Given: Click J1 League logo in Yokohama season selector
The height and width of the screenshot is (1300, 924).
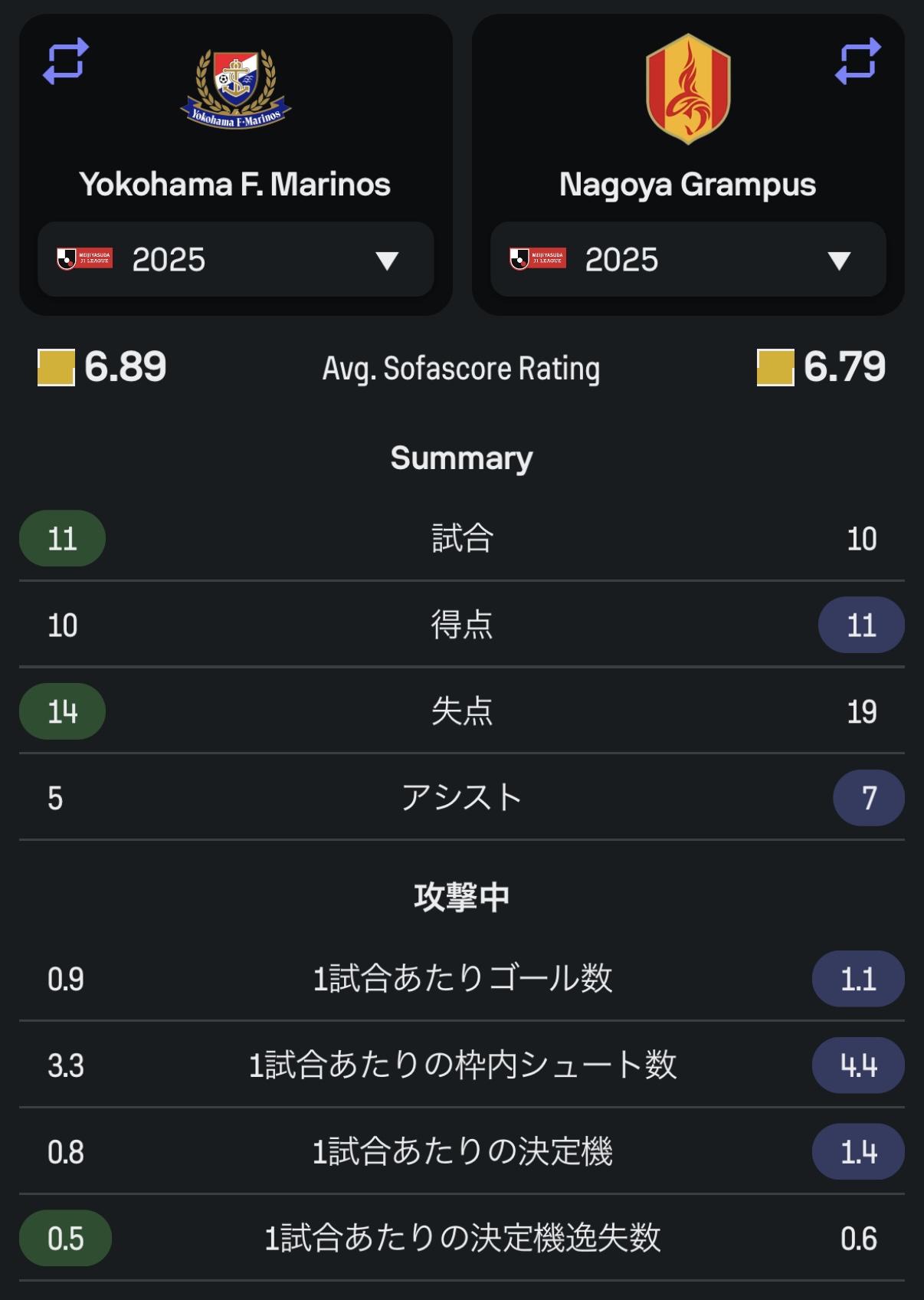Looking at the screenshot, I should tap(84, 259).
